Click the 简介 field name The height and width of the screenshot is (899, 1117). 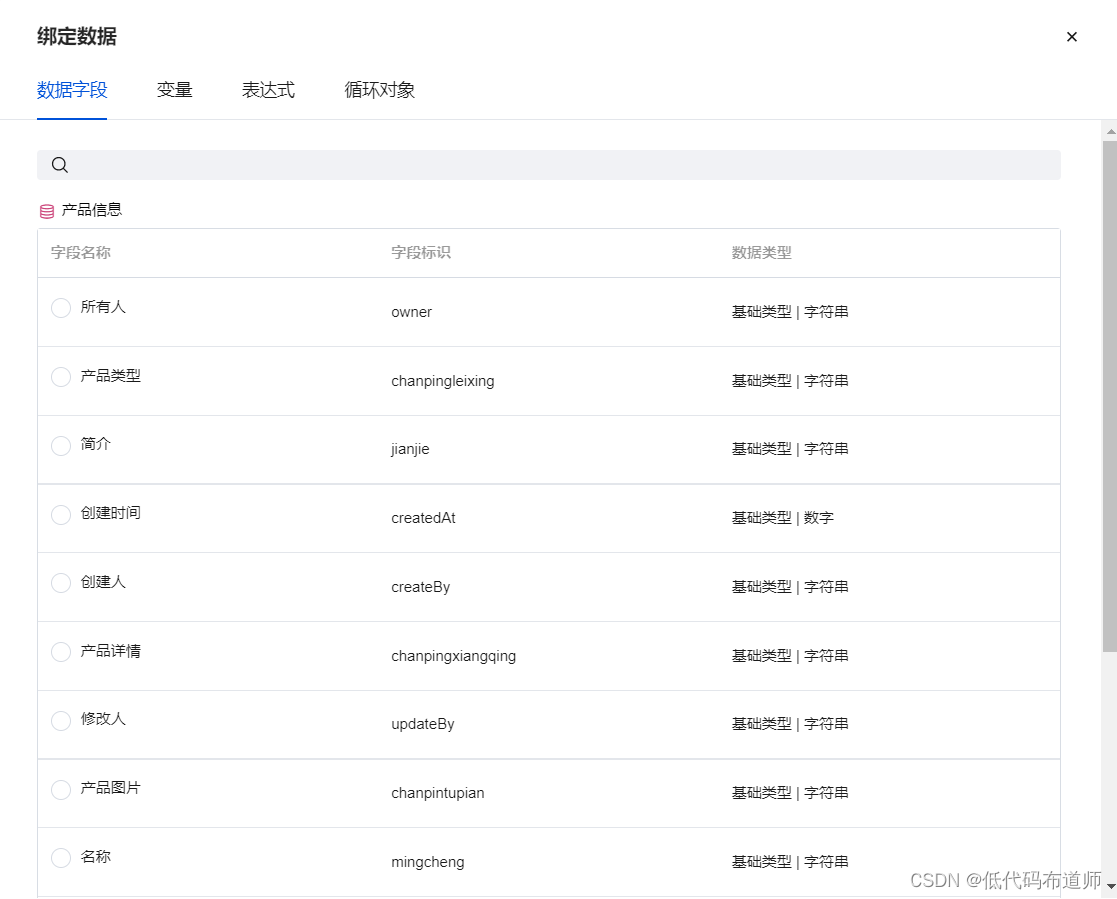[95, 444]
